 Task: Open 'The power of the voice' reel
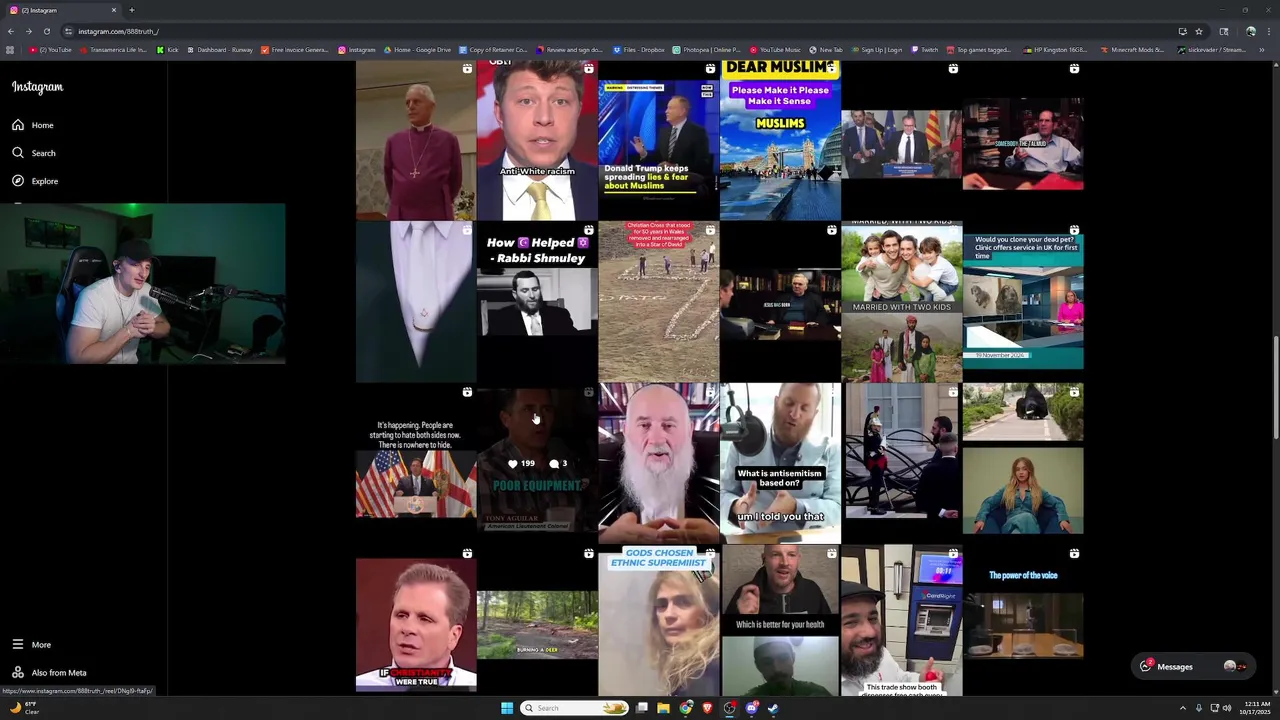1023,620
